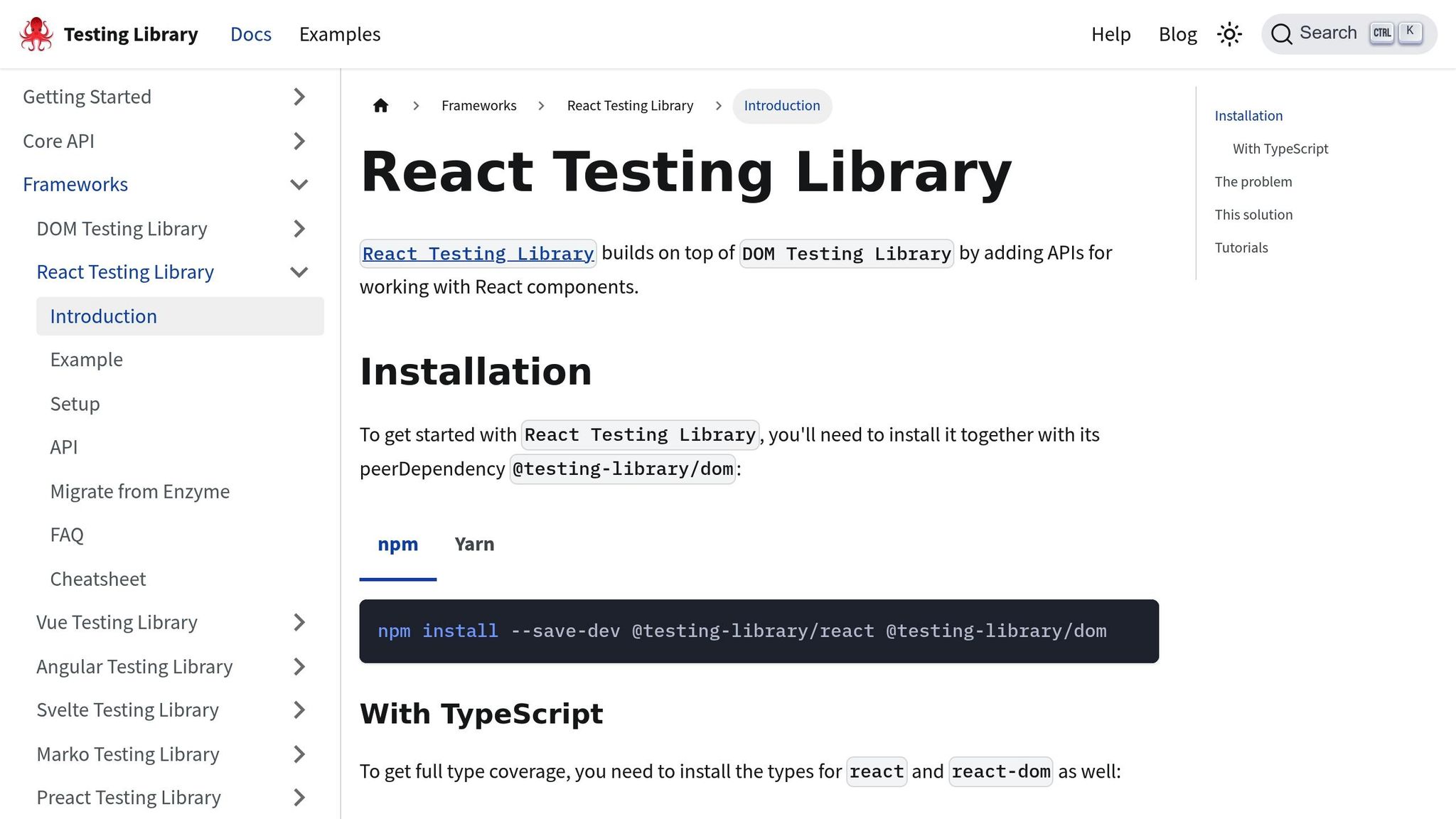1456x819 pixels.
Task: Open the React Testing Library link
Action: click(x=477, y=253)
